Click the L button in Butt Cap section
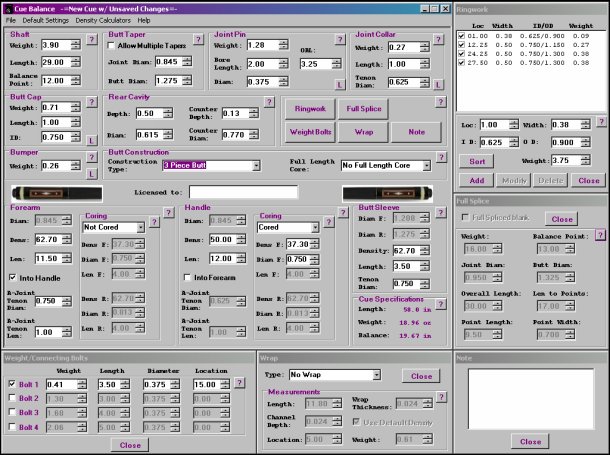610x455 pixels. 90,141
